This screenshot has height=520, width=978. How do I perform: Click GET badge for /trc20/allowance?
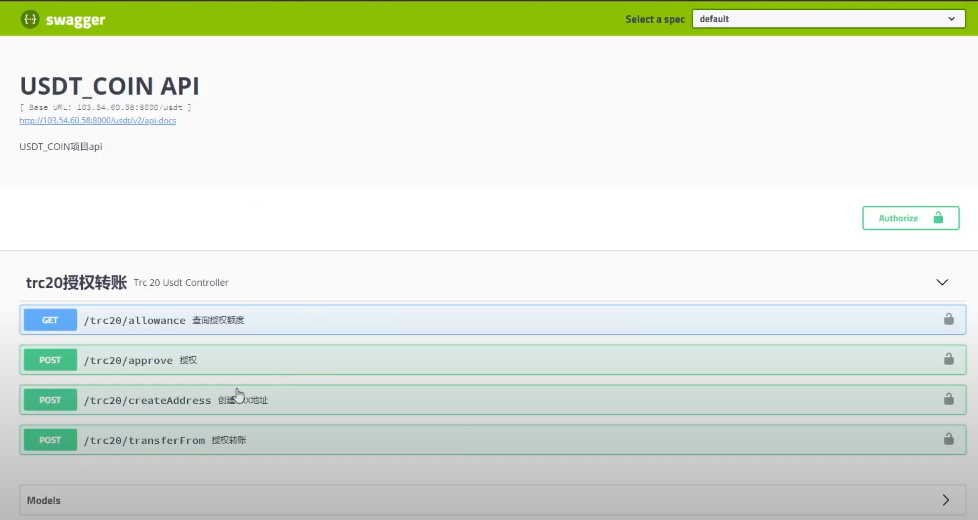(x=50, y=320)
